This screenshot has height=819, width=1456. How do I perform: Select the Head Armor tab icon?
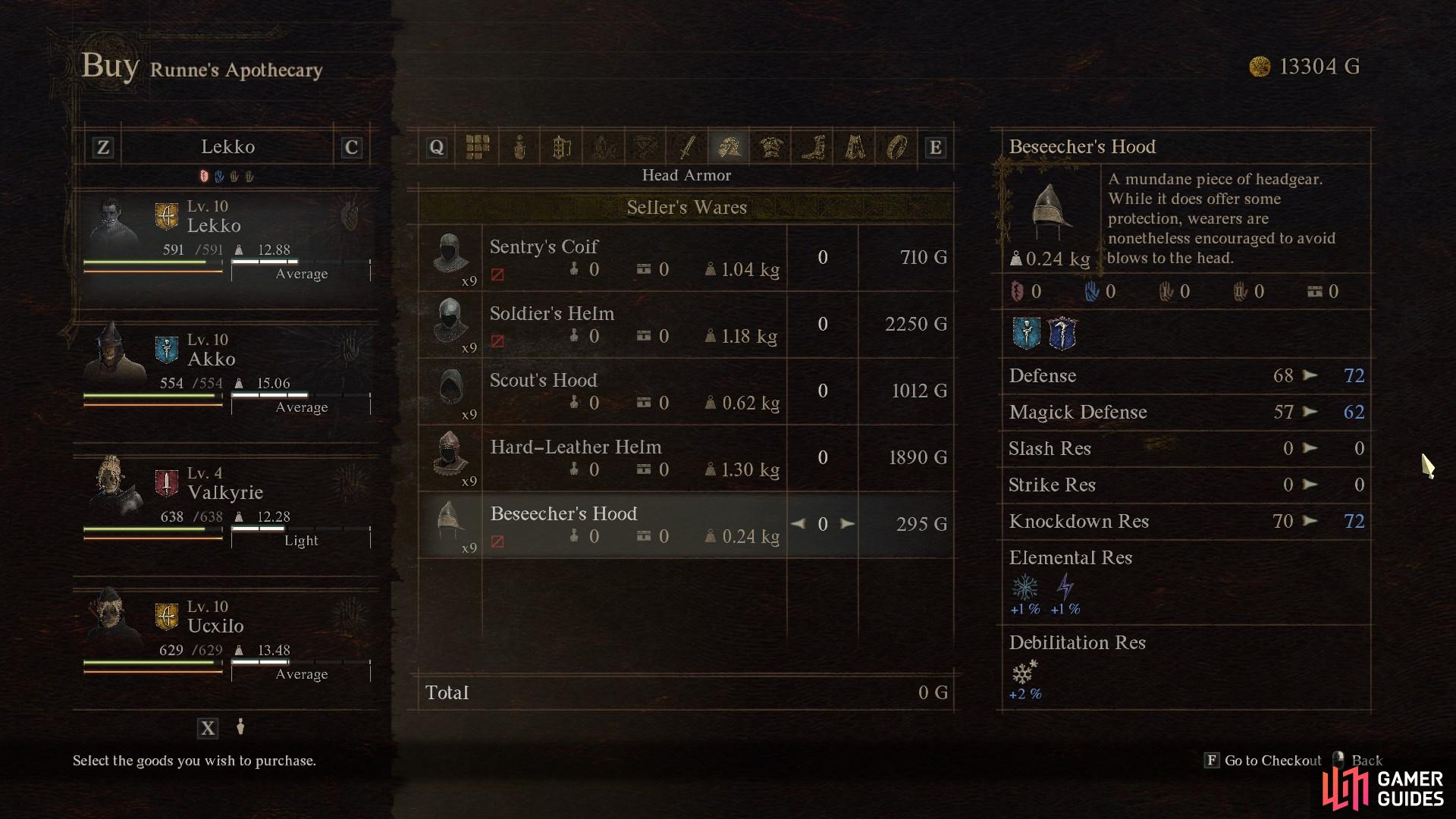pos(729,146)
